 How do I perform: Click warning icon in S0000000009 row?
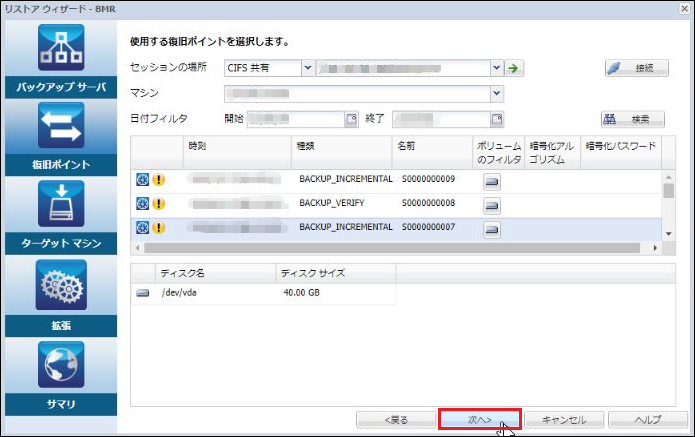click(x=159, y=179)
